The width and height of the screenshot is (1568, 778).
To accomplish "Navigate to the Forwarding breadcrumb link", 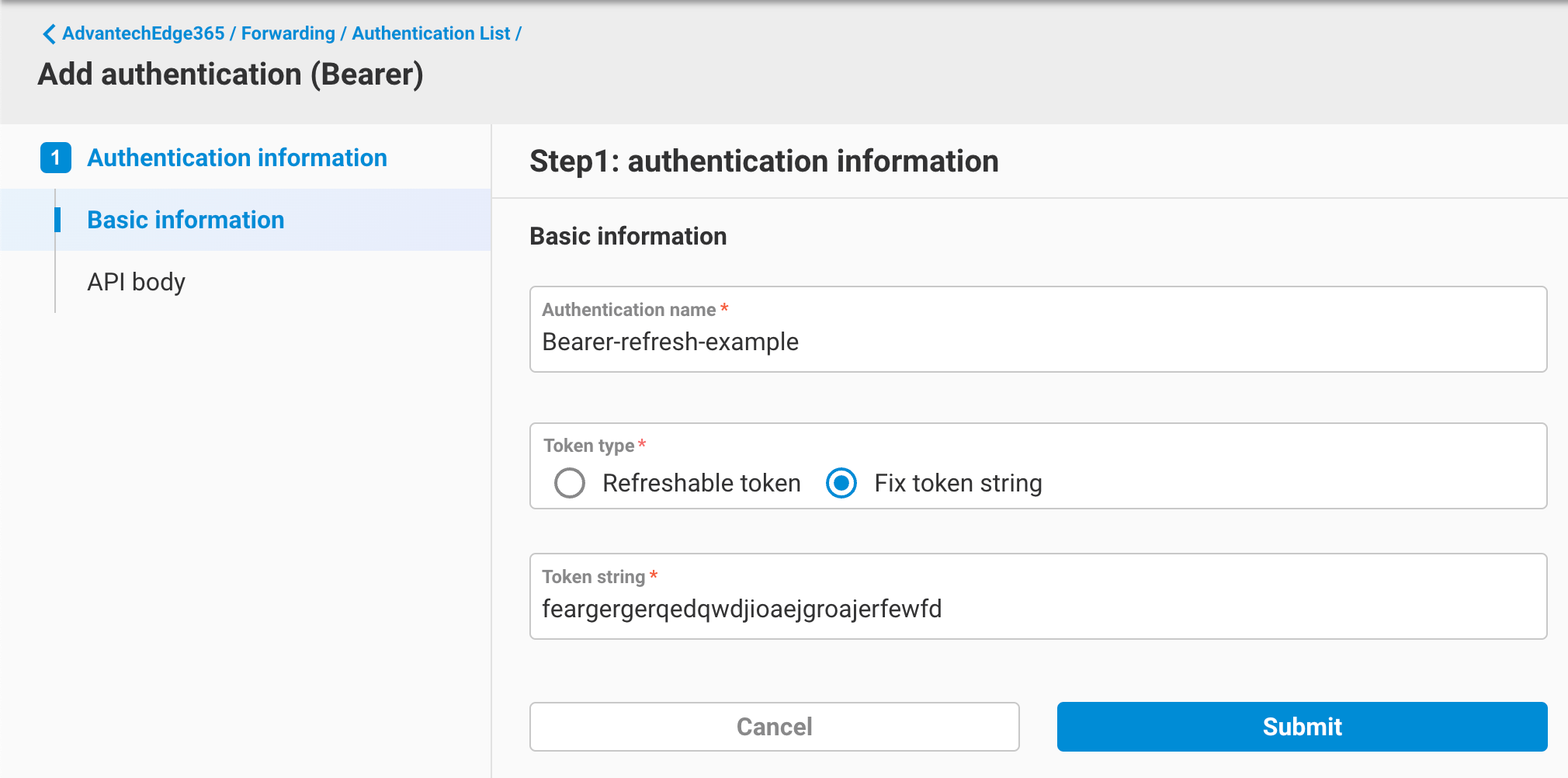I will (x=288, y=33).
